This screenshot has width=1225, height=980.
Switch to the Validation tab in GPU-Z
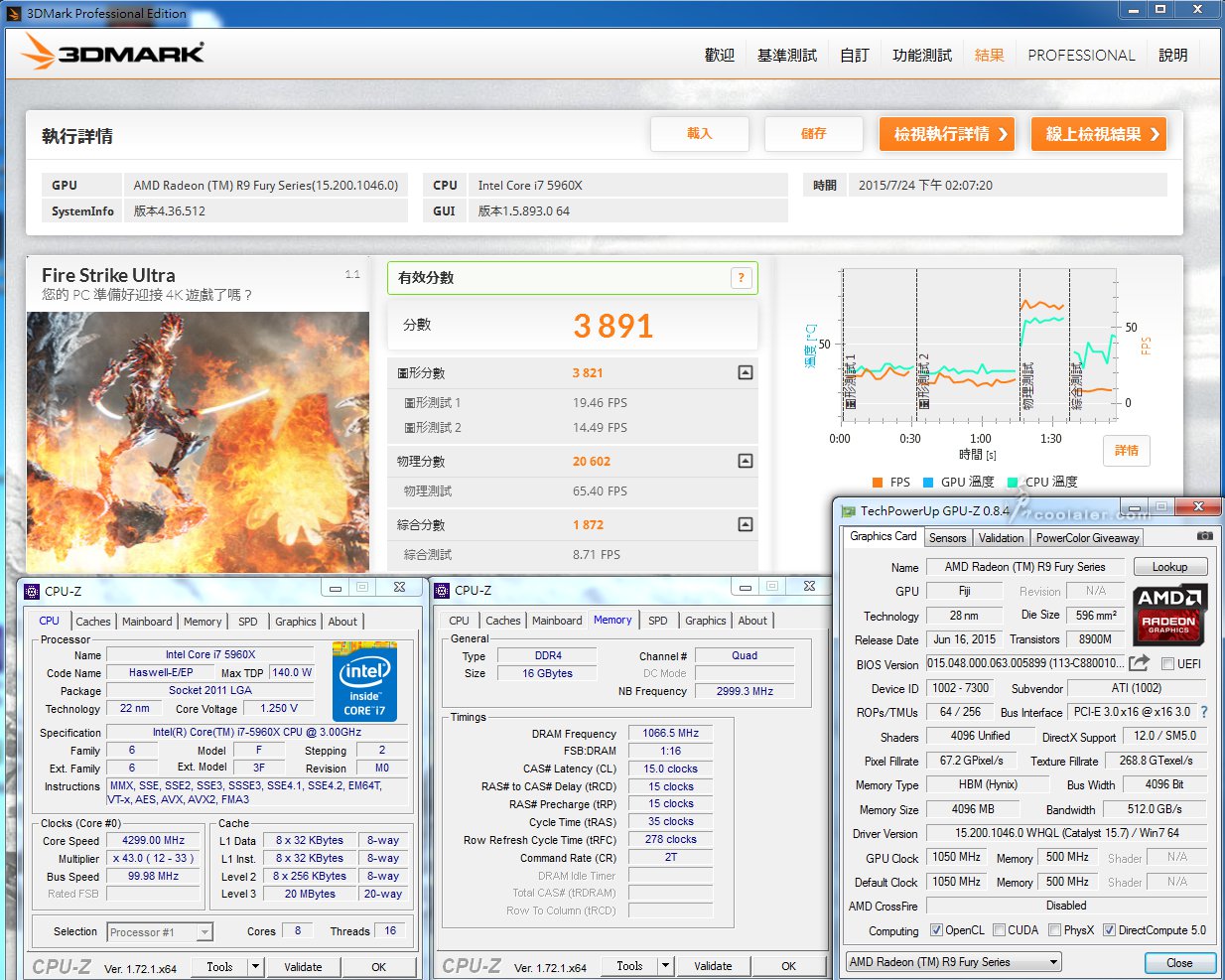(x=1001, y=538)
